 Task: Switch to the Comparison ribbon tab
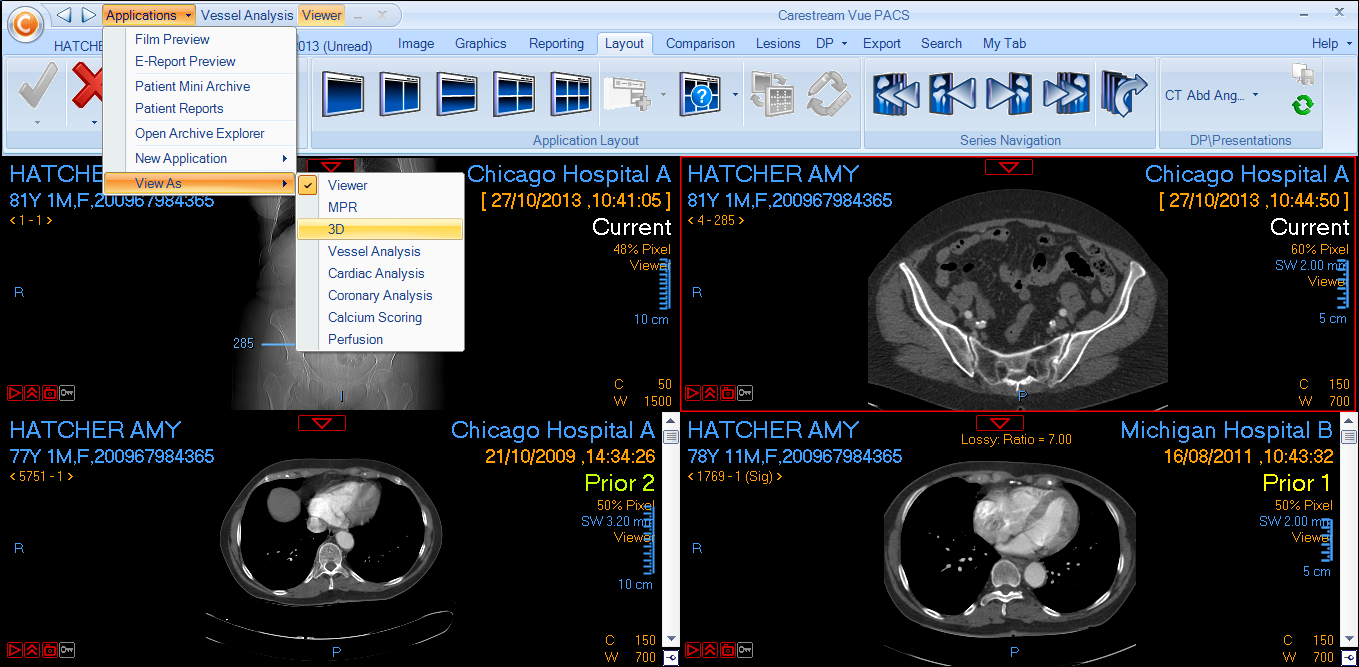pos(700,43)
